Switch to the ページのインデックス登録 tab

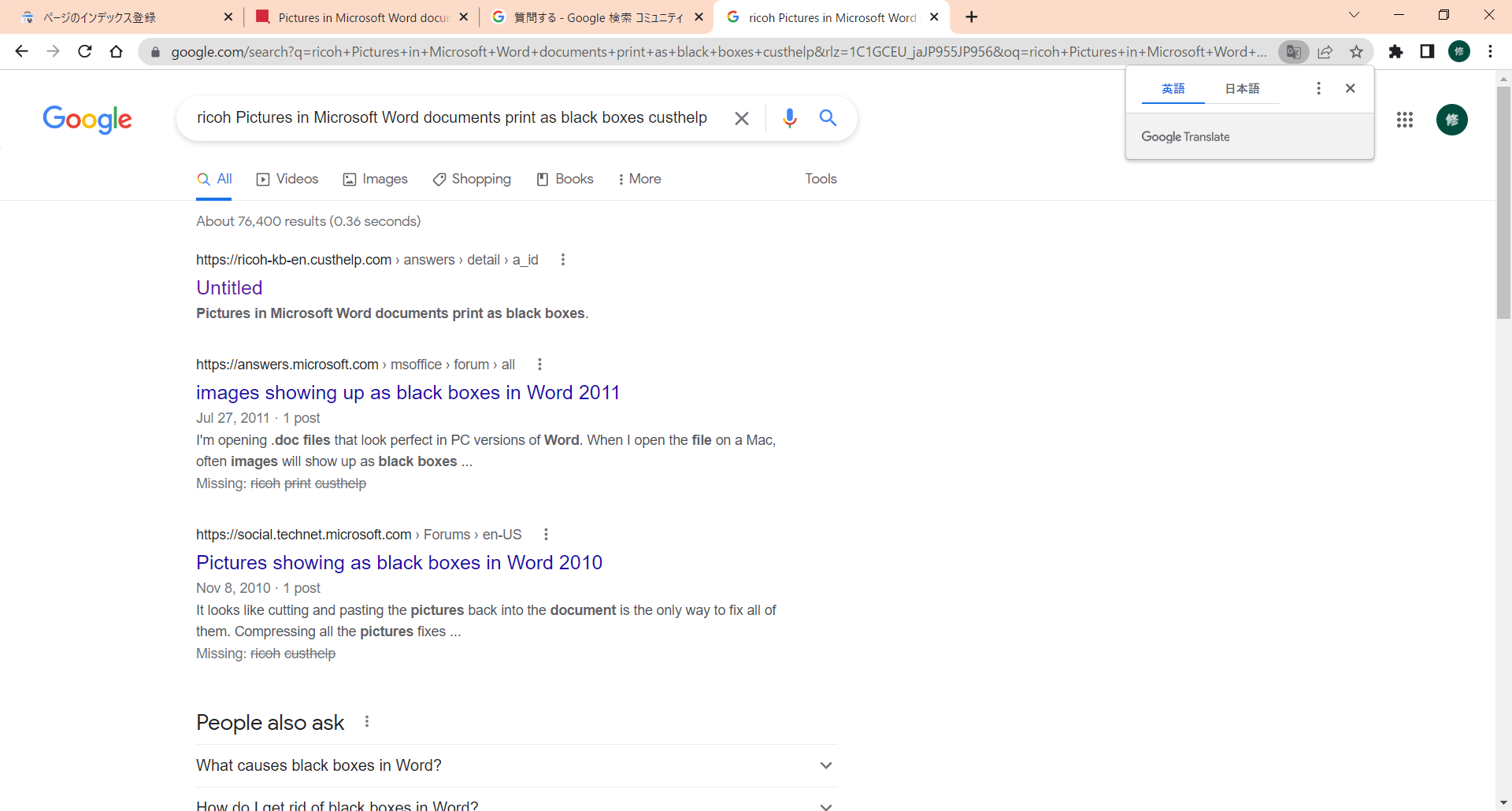coord(122,17)
